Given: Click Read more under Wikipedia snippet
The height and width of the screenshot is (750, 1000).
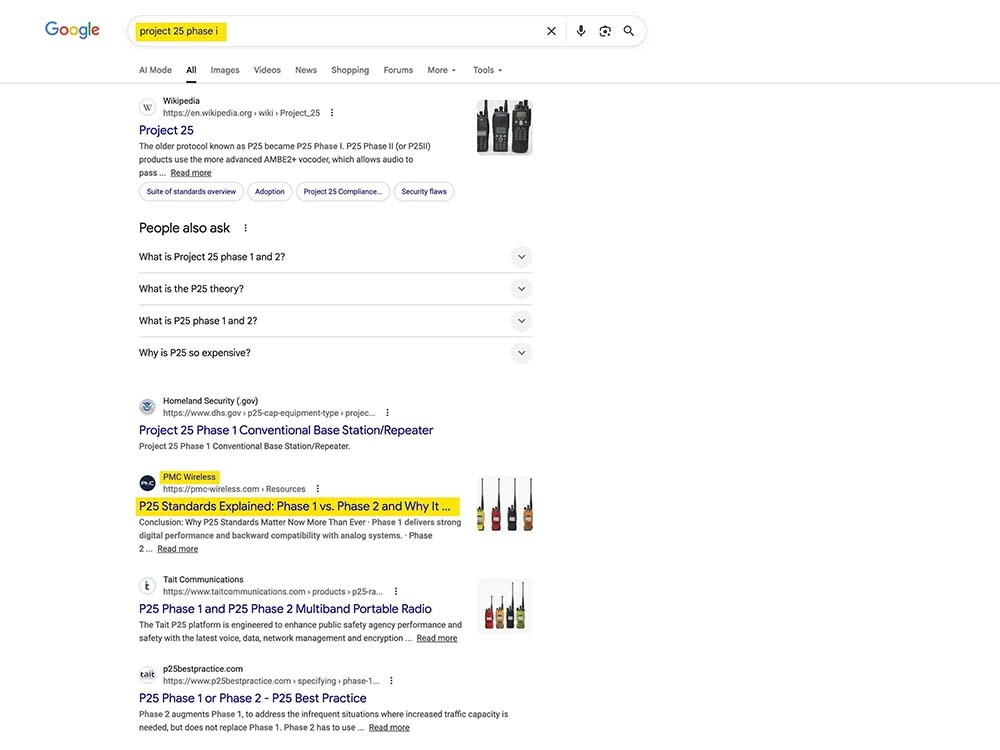Looking at the screenshot, I should [x=191, y=173].
